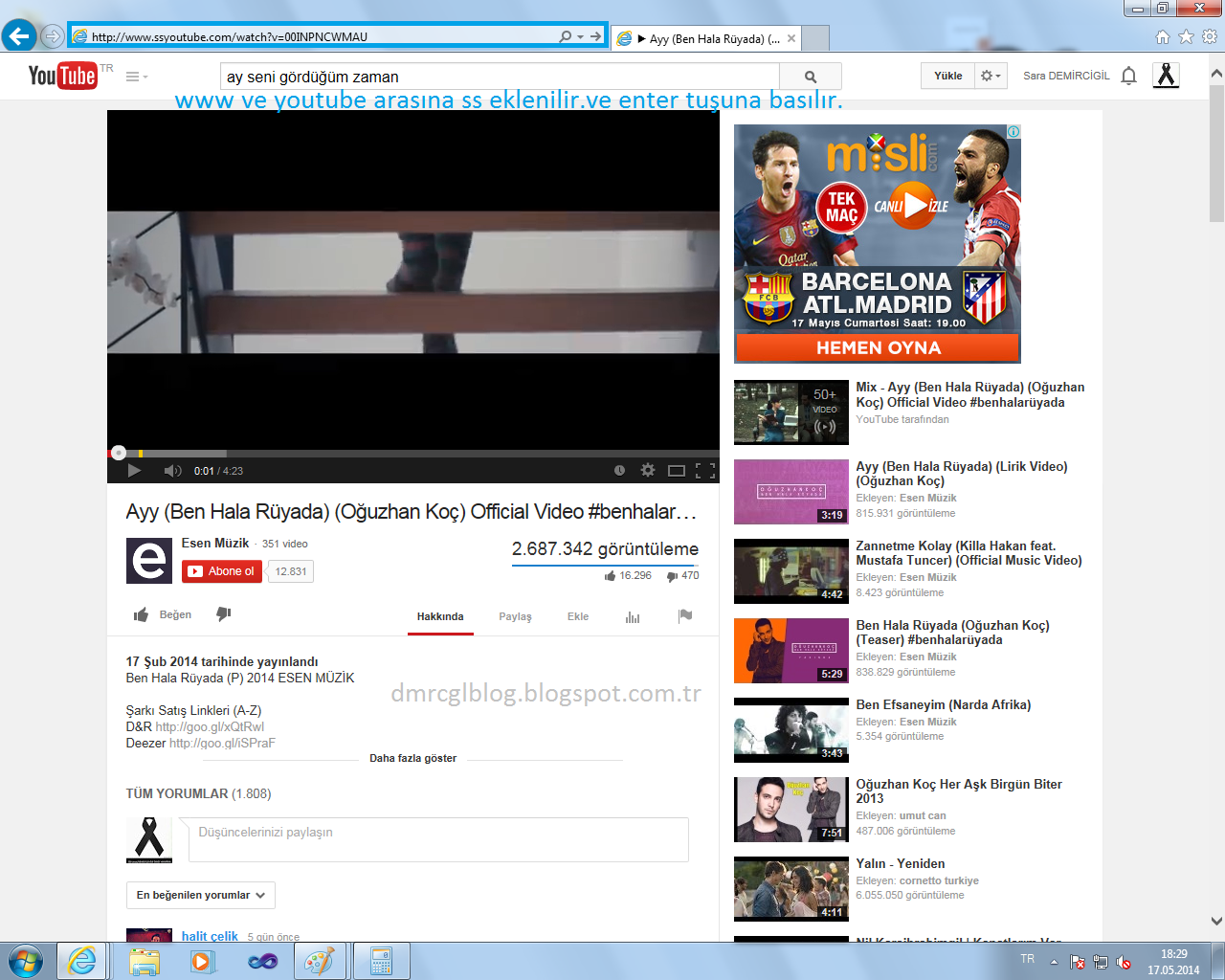Open the account avatar with black ribbon
Viewport: 1225px width, 980px height.
[1166, 75]
